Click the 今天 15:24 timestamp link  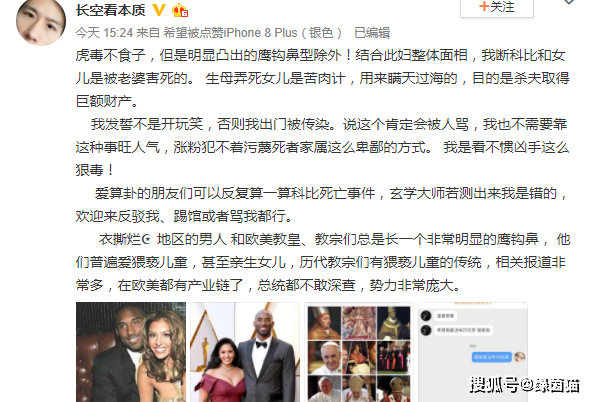click(104, 33)
